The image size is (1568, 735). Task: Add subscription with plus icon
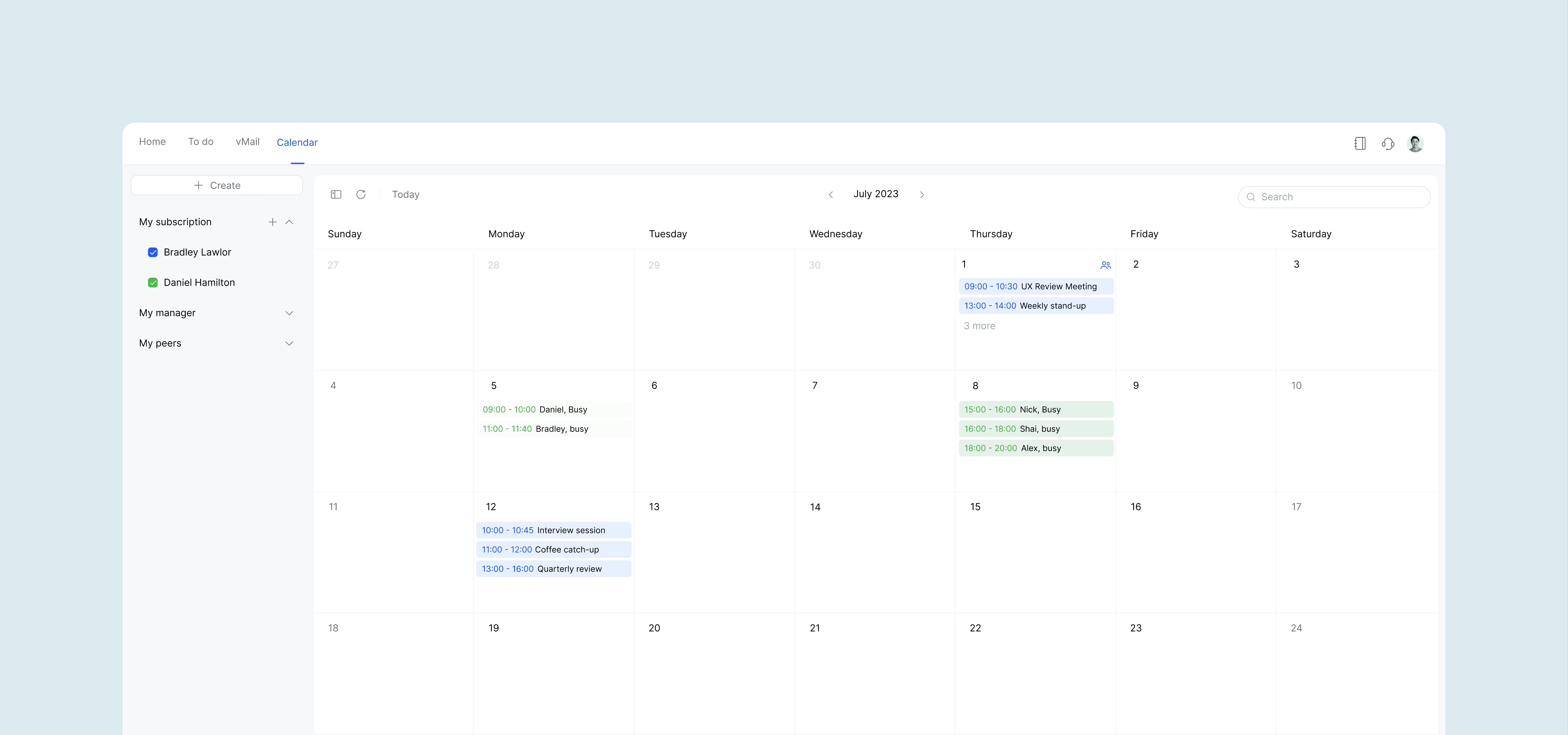[272, 222]
